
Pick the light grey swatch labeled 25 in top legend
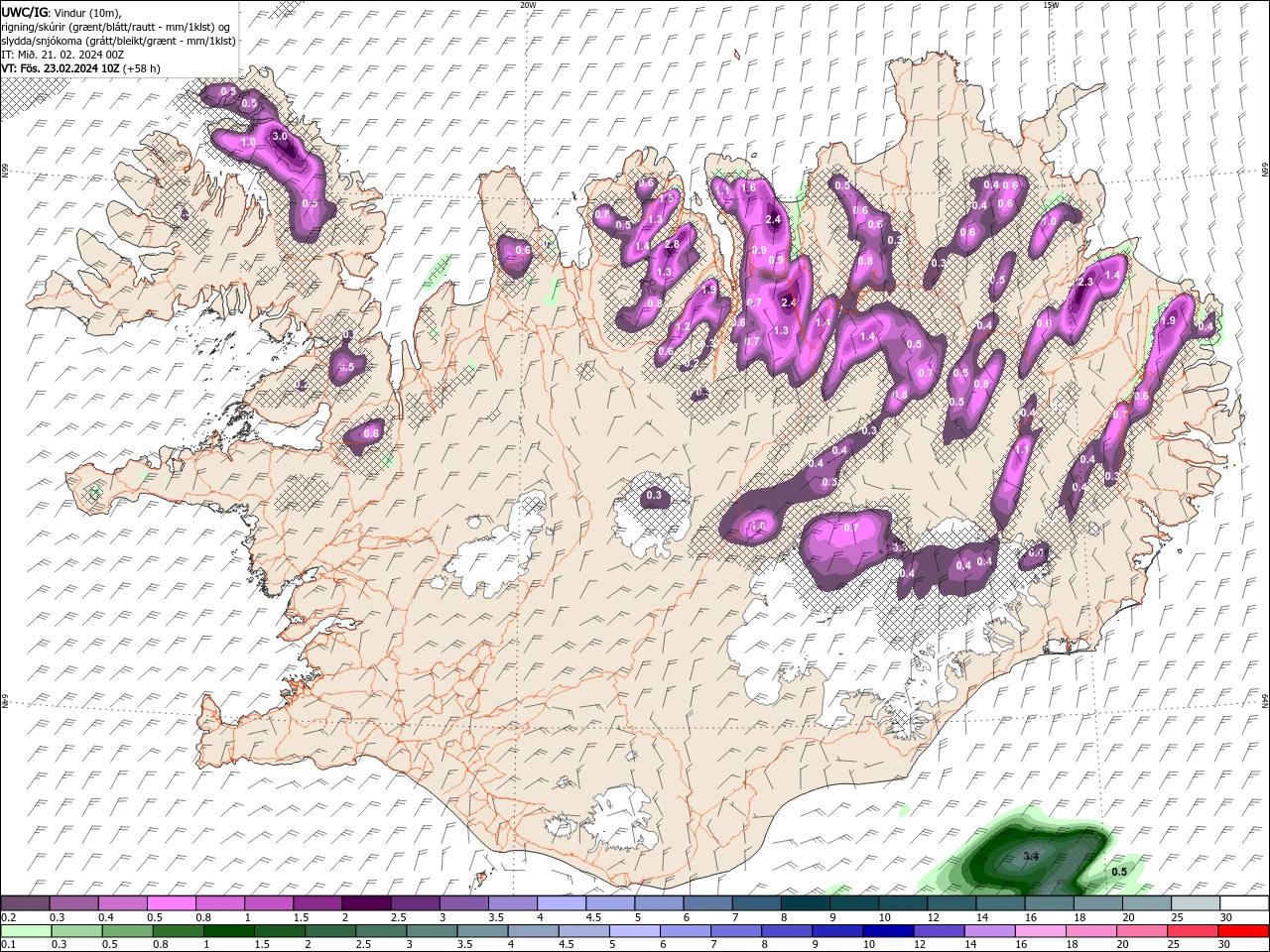tap(1197, 903)
